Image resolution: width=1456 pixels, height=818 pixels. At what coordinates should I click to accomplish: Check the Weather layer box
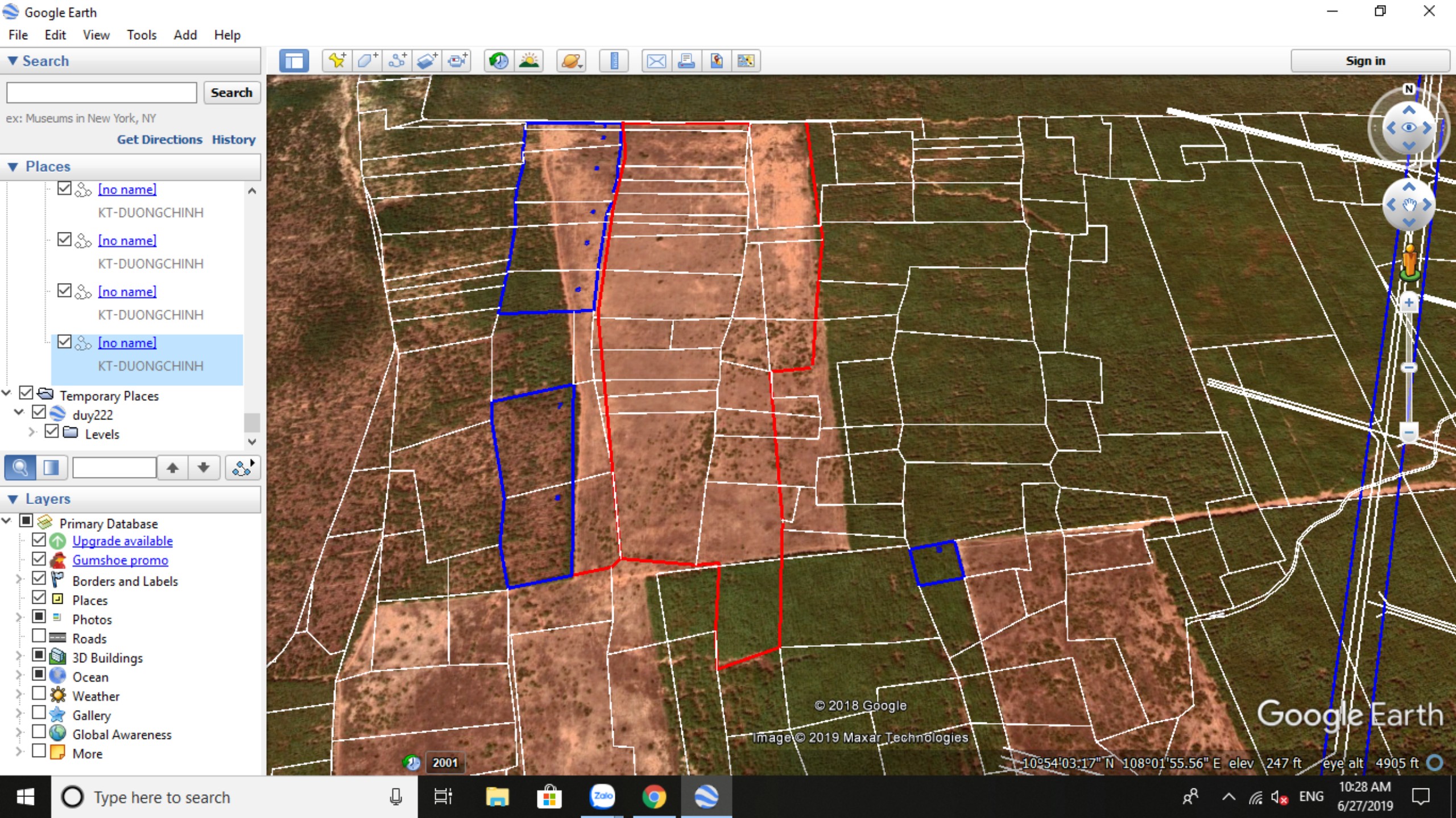pos(39,694)
